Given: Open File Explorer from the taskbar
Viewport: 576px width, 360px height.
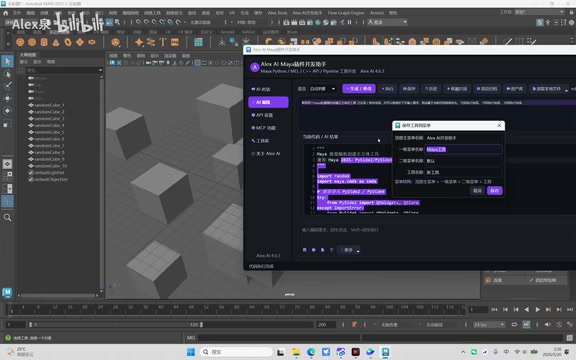Looking at the screenshot, I should click(x=296, y=352).
